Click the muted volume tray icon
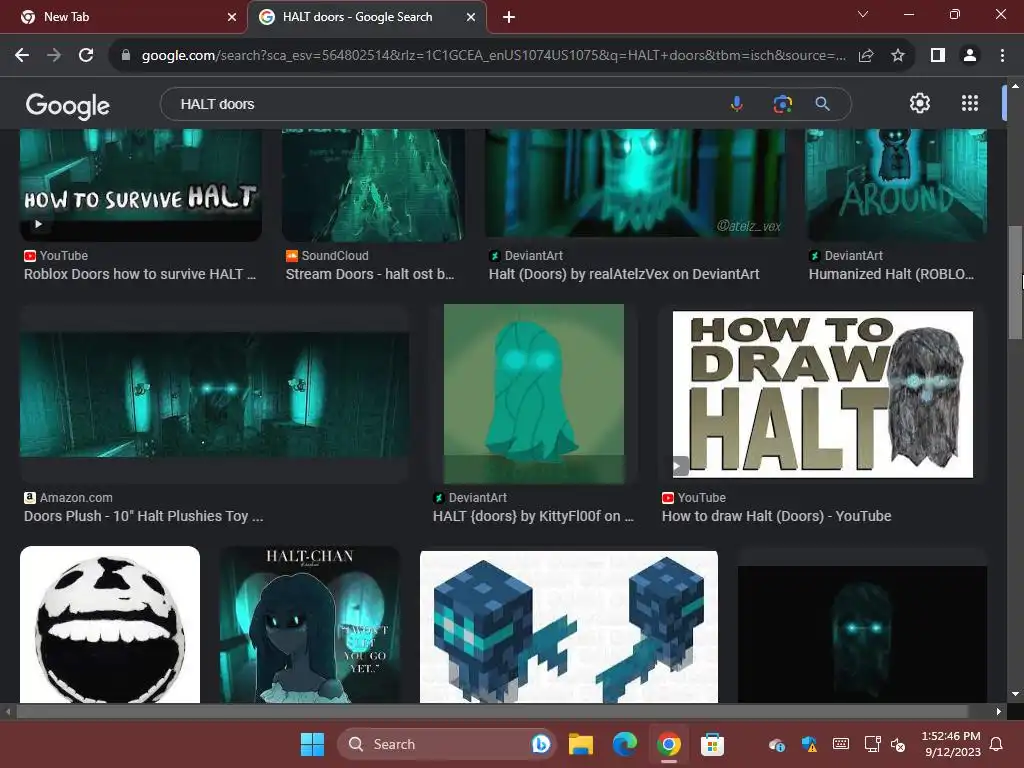The image size is (1024, 768). point(899,744)
